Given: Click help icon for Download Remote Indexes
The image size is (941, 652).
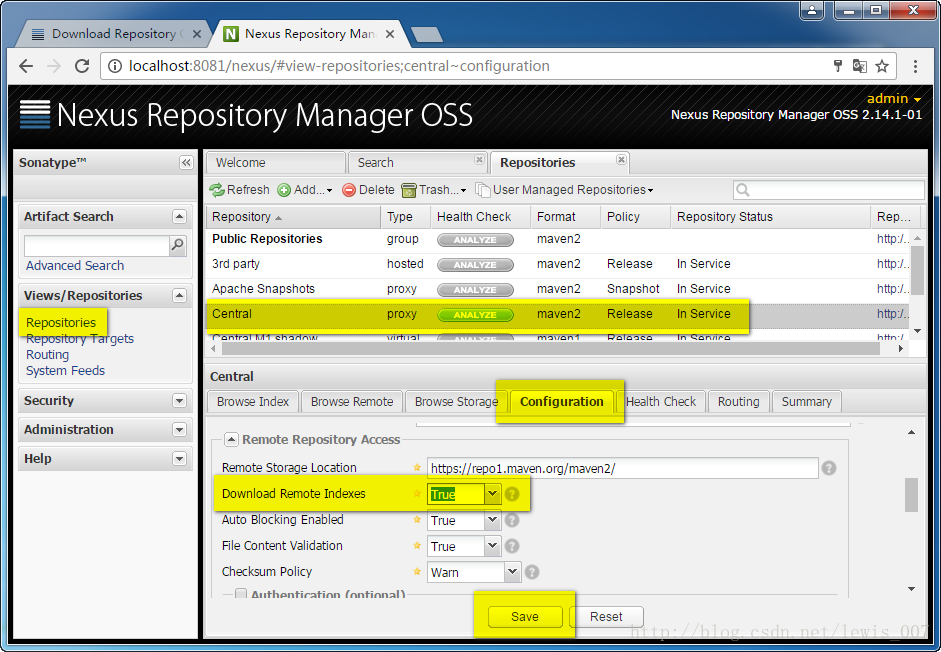Looking at the screenshot, I should pyautogui.click(x=512, y=494).
